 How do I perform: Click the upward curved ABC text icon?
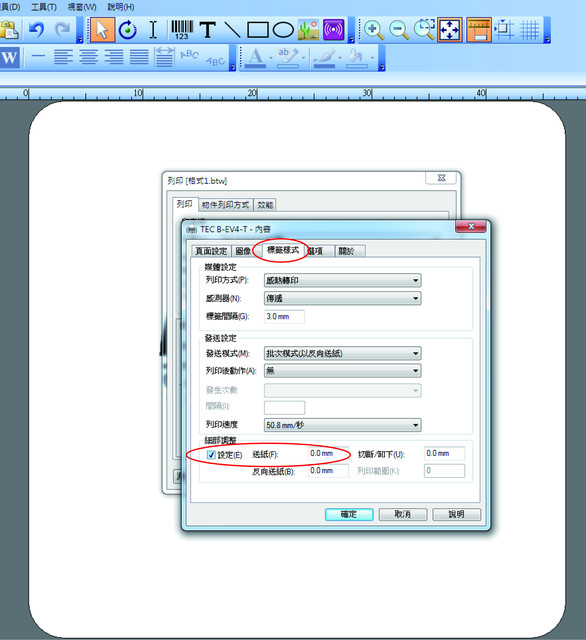[x=190, y=54]
